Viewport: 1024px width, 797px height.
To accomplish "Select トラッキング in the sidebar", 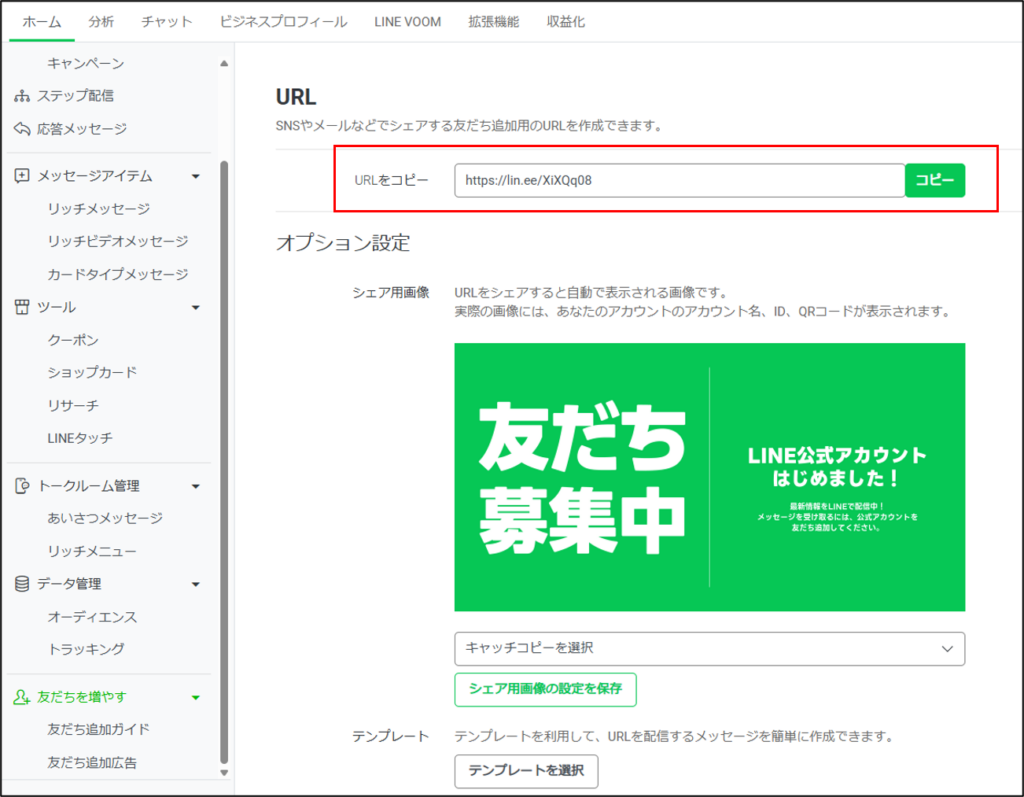I will coord(86,649).
